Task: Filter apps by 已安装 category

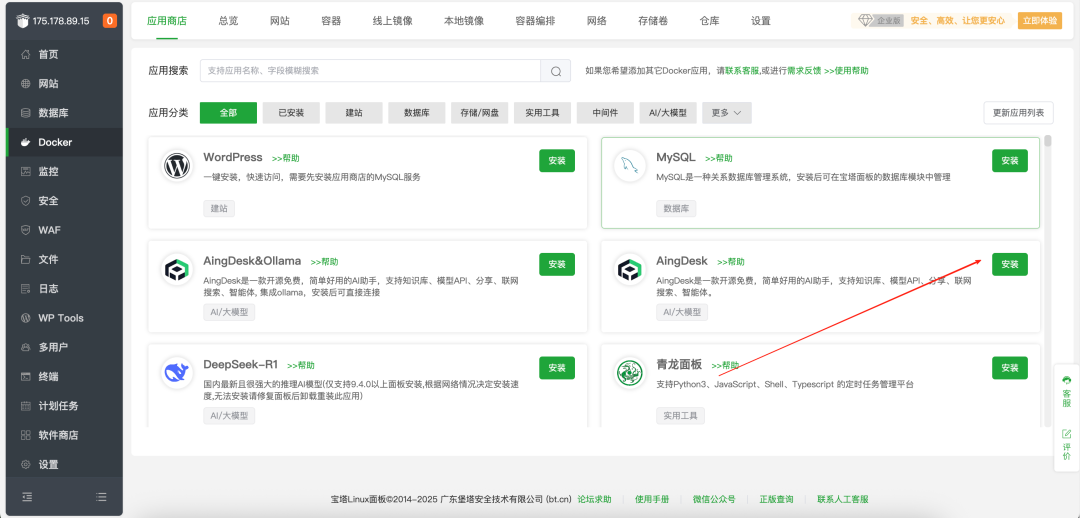Action: click(x=291, y=113)
